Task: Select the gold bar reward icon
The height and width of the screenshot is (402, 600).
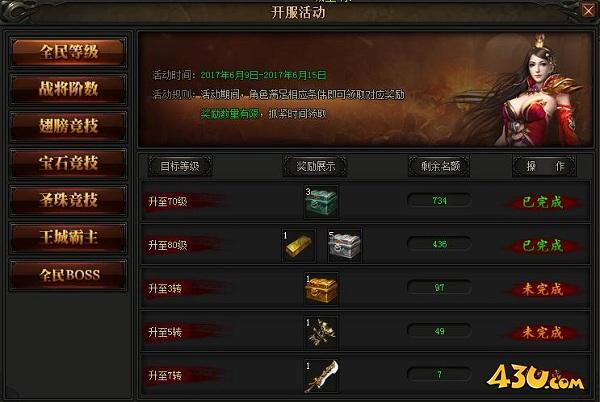Action: 299,245
